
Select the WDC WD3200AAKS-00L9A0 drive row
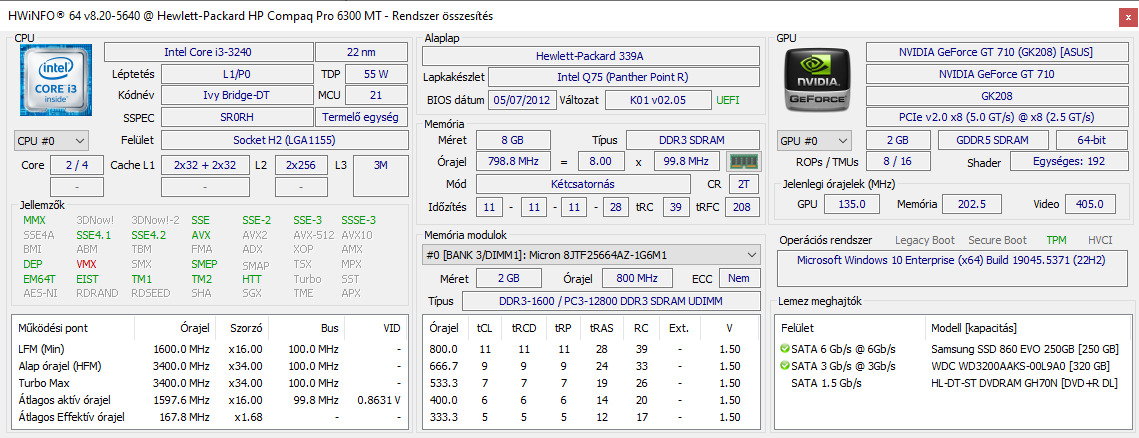tap(954, 365)
